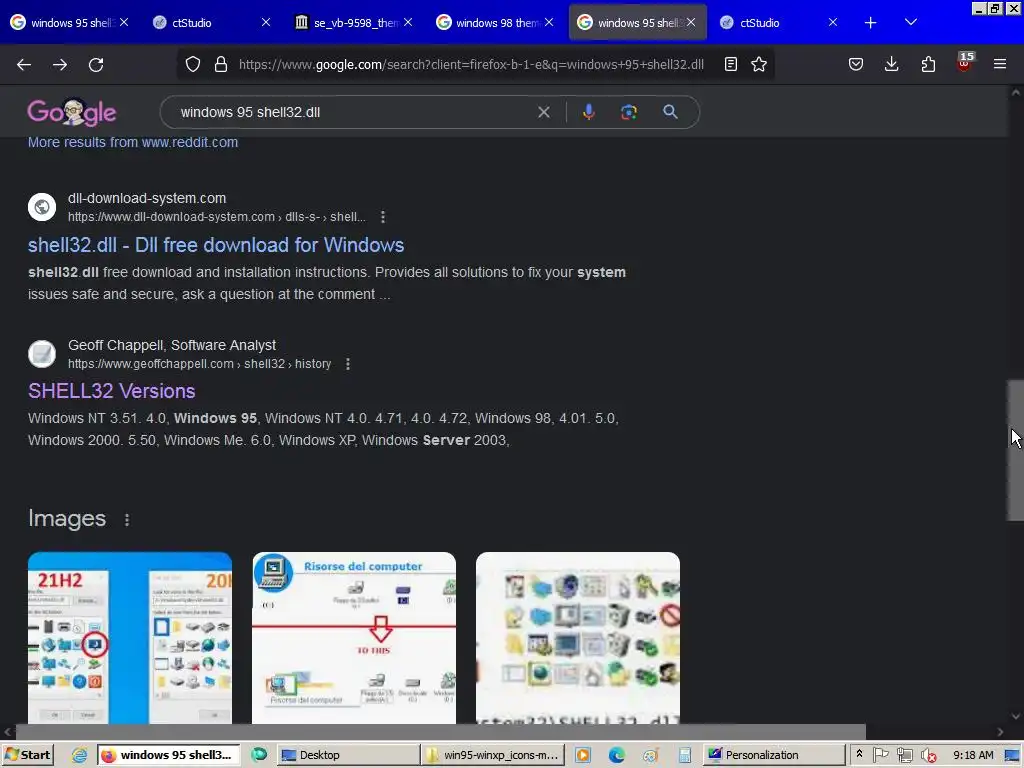Click the vertical scrollbar thumb

coord(1016,451)
